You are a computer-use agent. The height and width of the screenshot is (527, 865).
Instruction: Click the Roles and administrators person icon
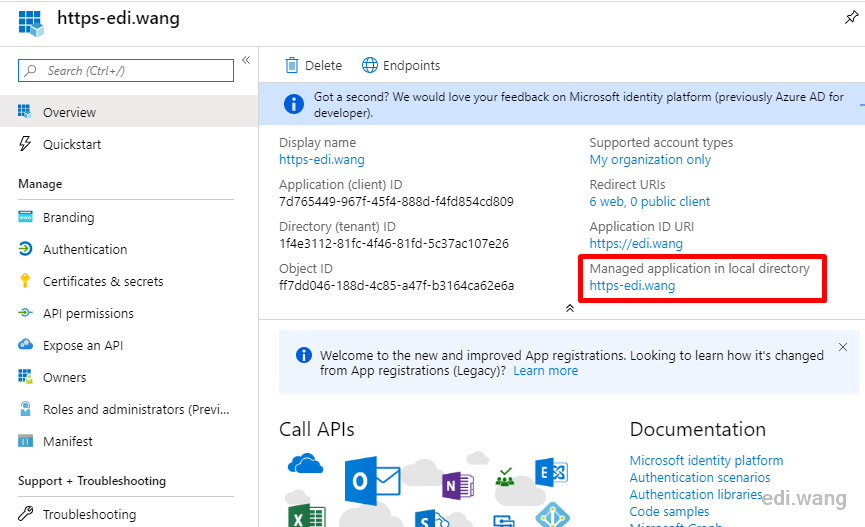coord(25,408)
